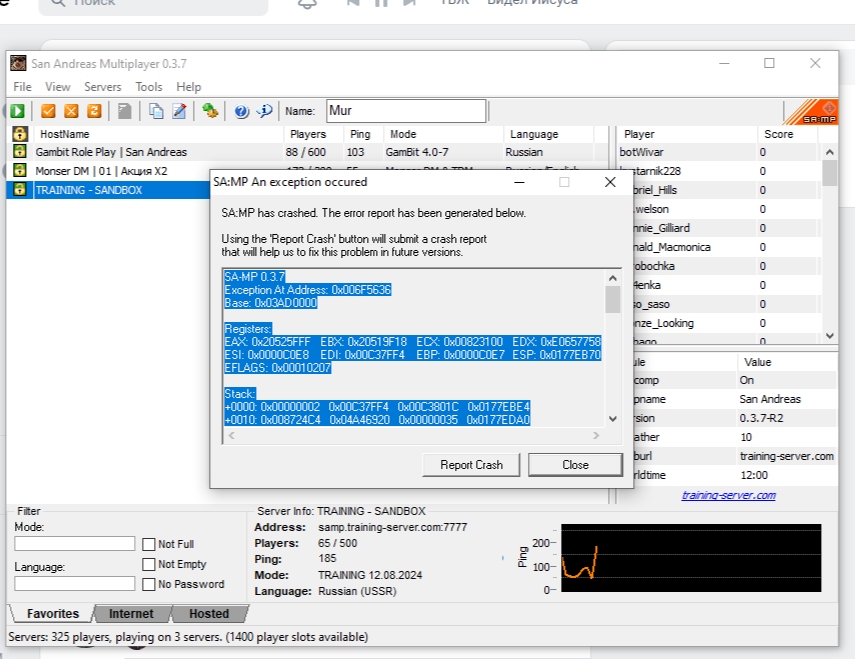Image resolution: width=855 pixels, height=659 pixels.
Task: Open Settings with the gear icon
Action: 210,111
